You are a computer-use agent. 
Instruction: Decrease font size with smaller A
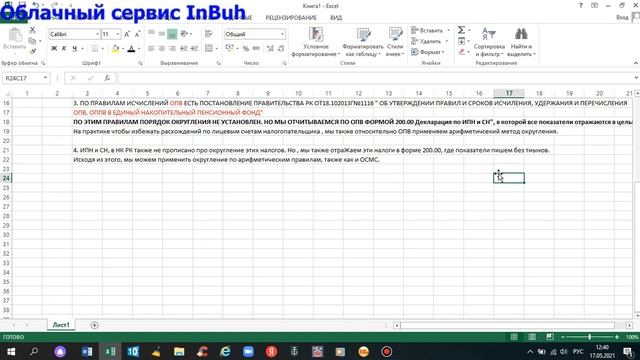[137, 34]
